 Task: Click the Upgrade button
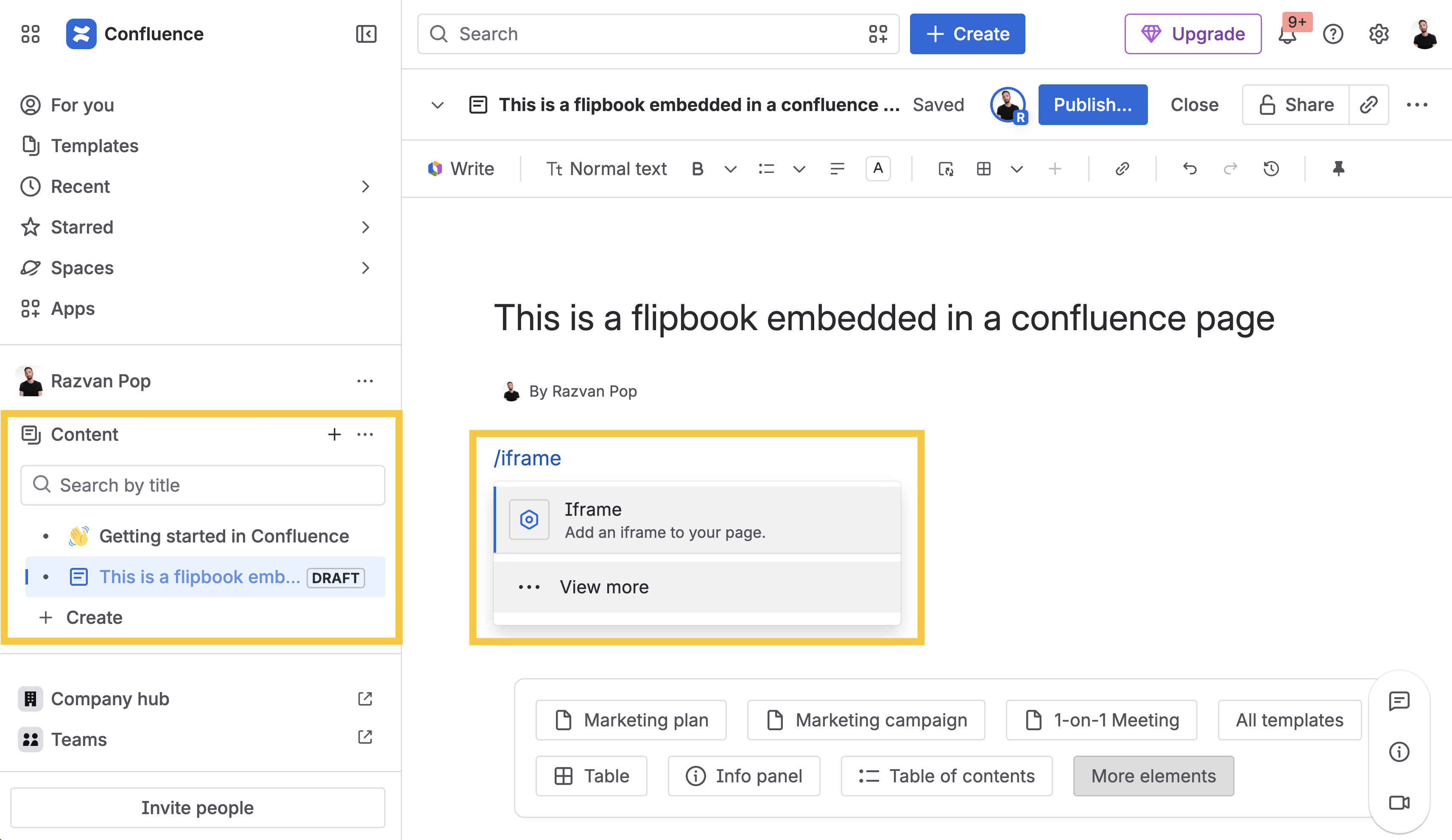1193,34
